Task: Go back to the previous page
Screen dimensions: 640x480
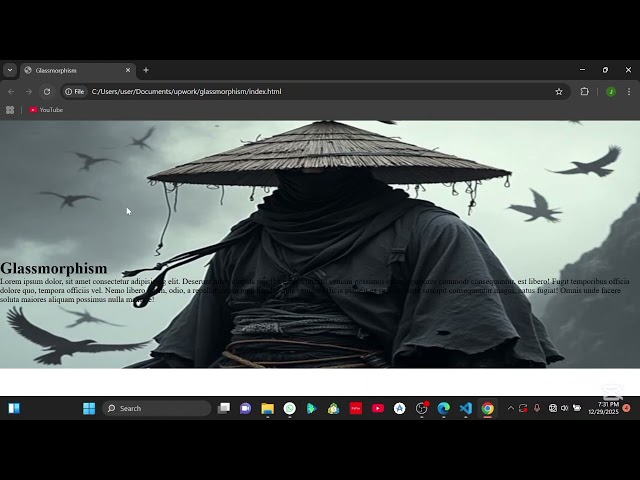Action: [x=11, y=92]
